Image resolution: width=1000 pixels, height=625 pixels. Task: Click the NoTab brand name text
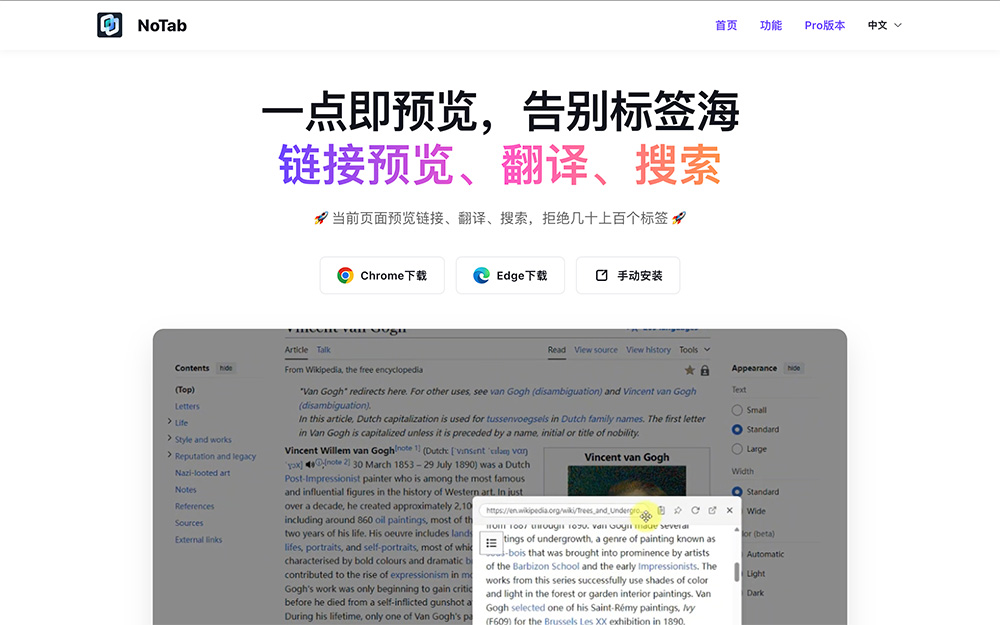click(x=162, y=26)
